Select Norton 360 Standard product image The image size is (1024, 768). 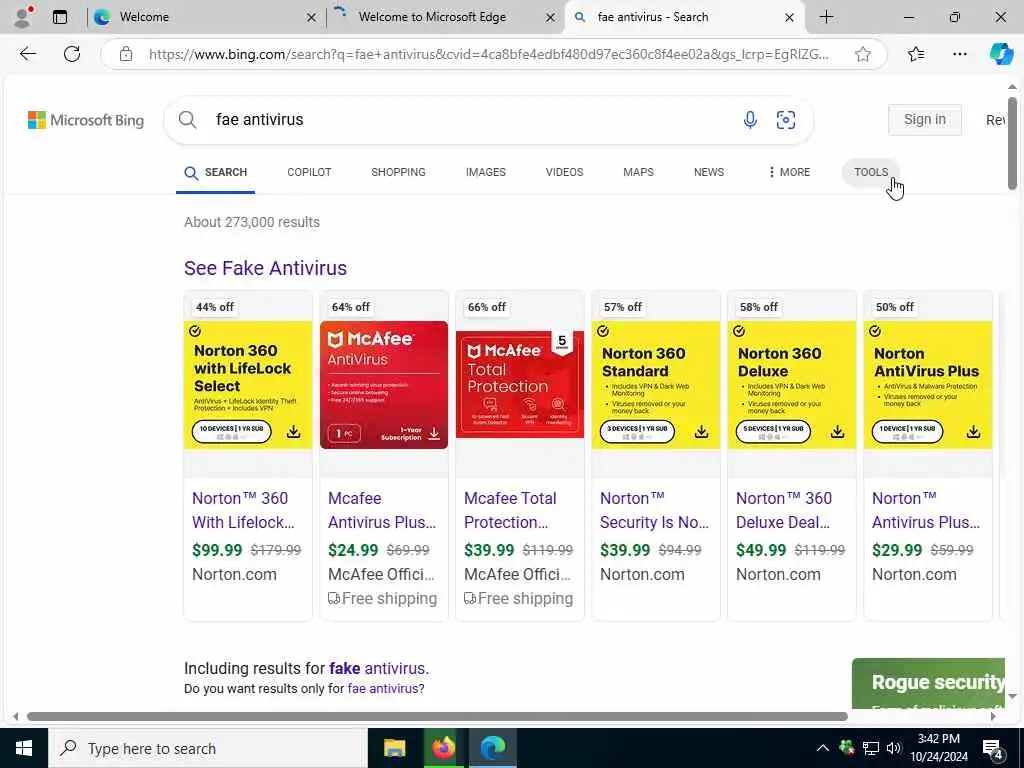pyautogui.click(x=656, y=385)
